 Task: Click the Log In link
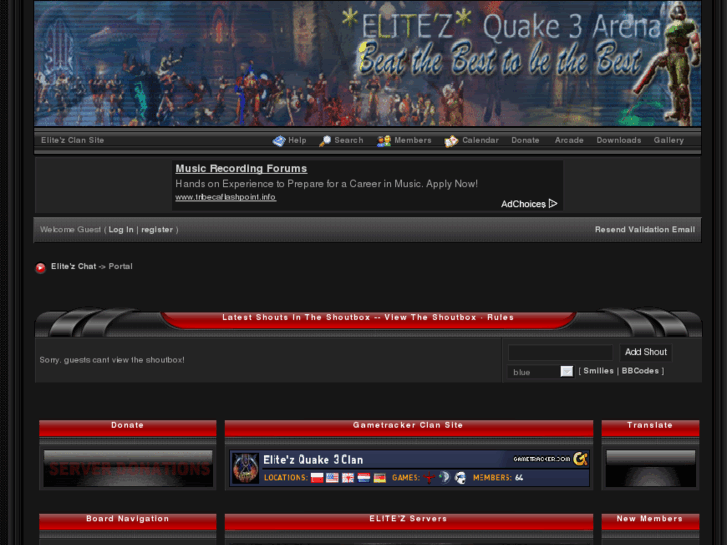coord(121,230)
